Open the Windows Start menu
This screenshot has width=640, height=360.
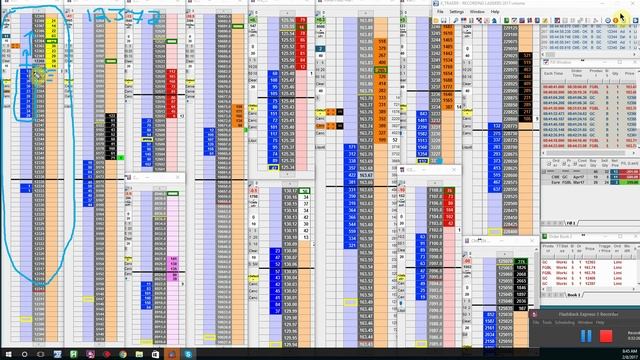pyautogui.click(x=8, y=354)
